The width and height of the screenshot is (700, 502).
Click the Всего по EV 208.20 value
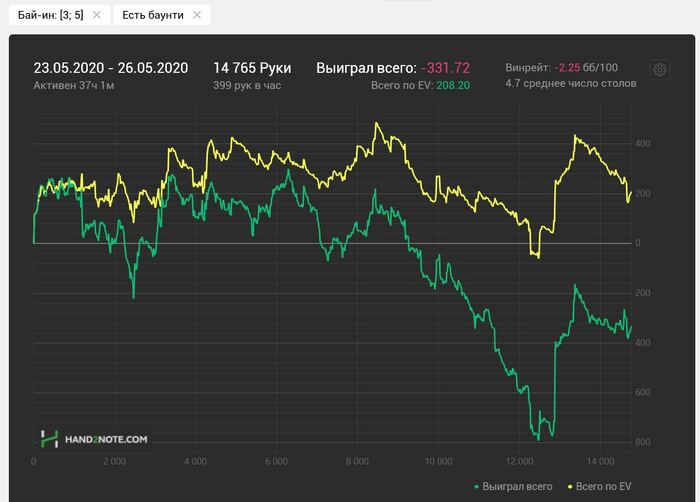tap(420, 86)
